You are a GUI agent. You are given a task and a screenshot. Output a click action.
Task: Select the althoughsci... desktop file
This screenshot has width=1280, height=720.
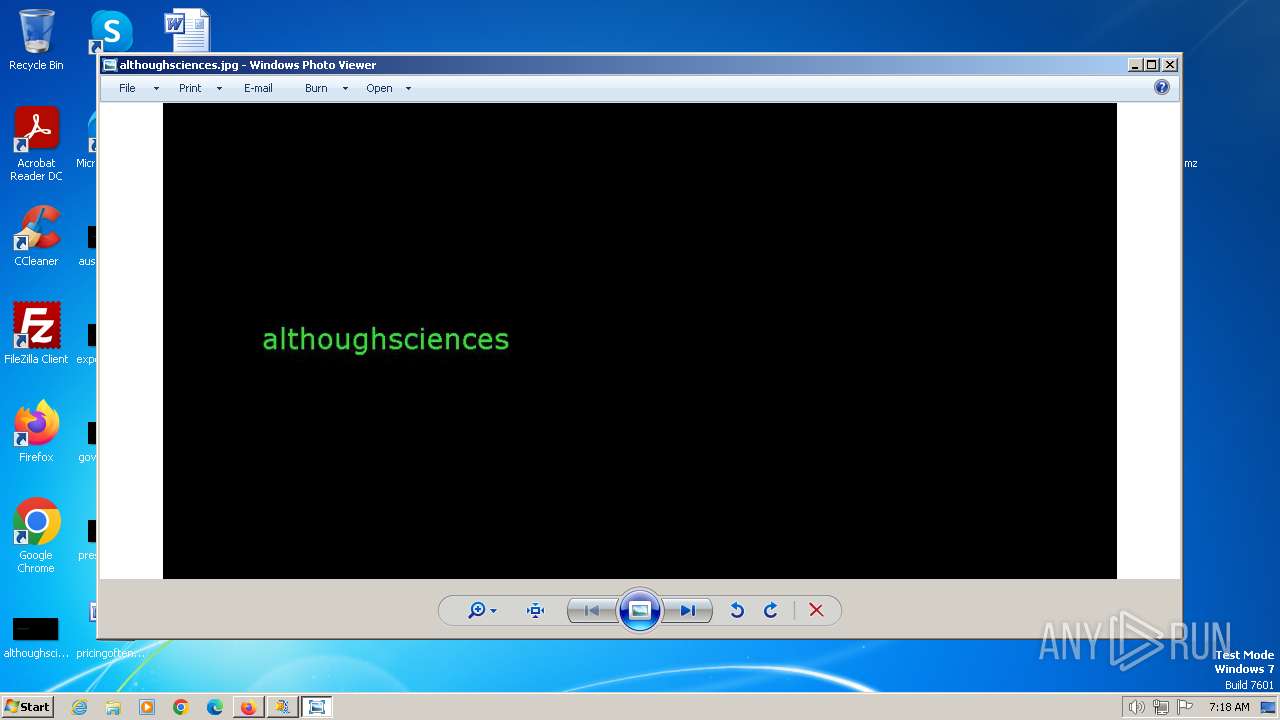pyautogui.click(x=36, y=637)
